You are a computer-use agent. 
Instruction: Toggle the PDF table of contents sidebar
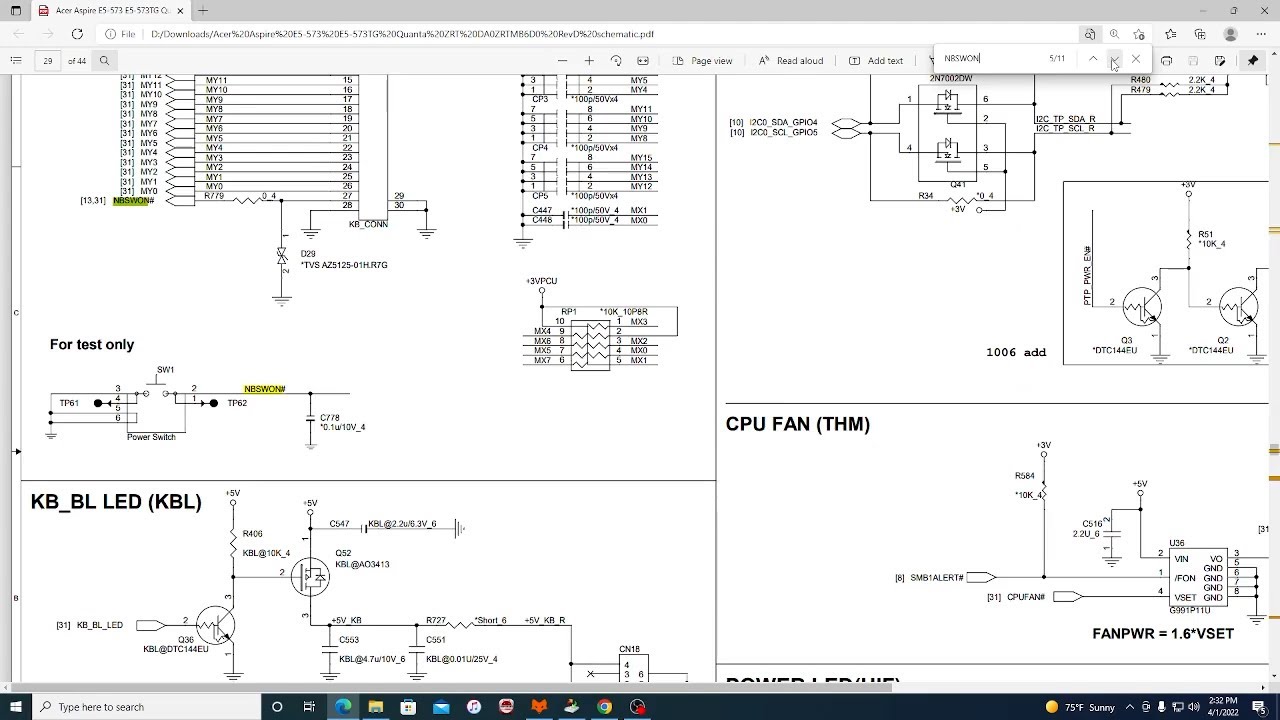[x=15, y=61]
